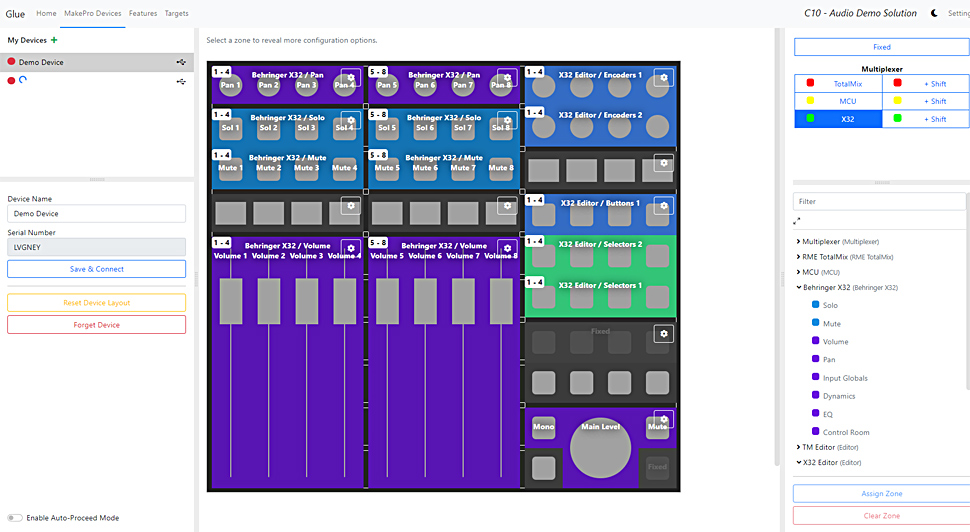This screenshot has height=532, width=970.
Task: Click the USB connection icon for Demo Device
Action: (x=181, y=62)
